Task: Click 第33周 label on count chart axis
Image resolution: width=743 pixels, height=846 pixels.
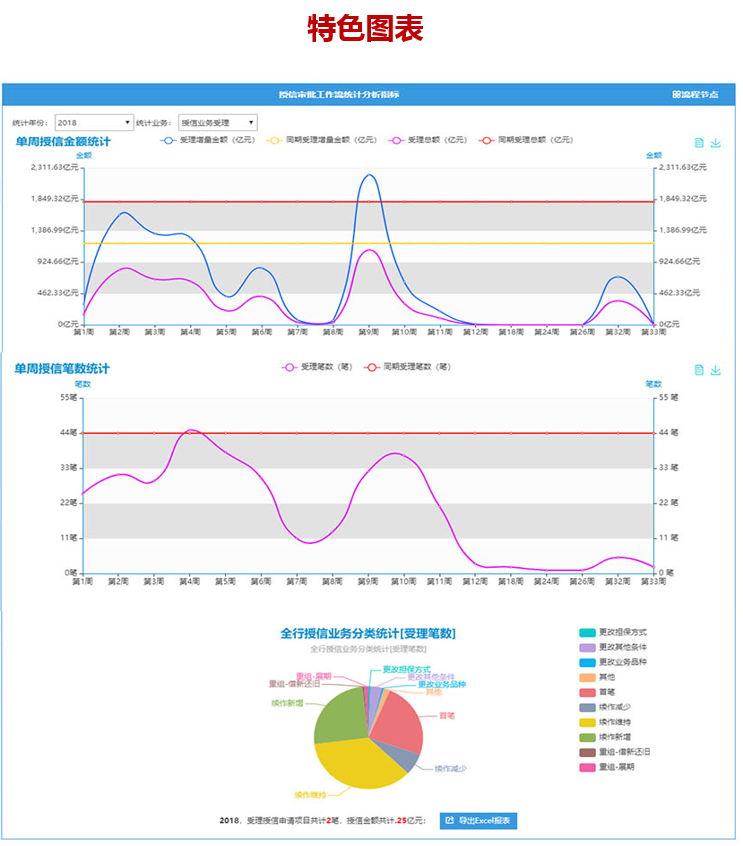Action: pyautogui.click(x=653, y=582)
